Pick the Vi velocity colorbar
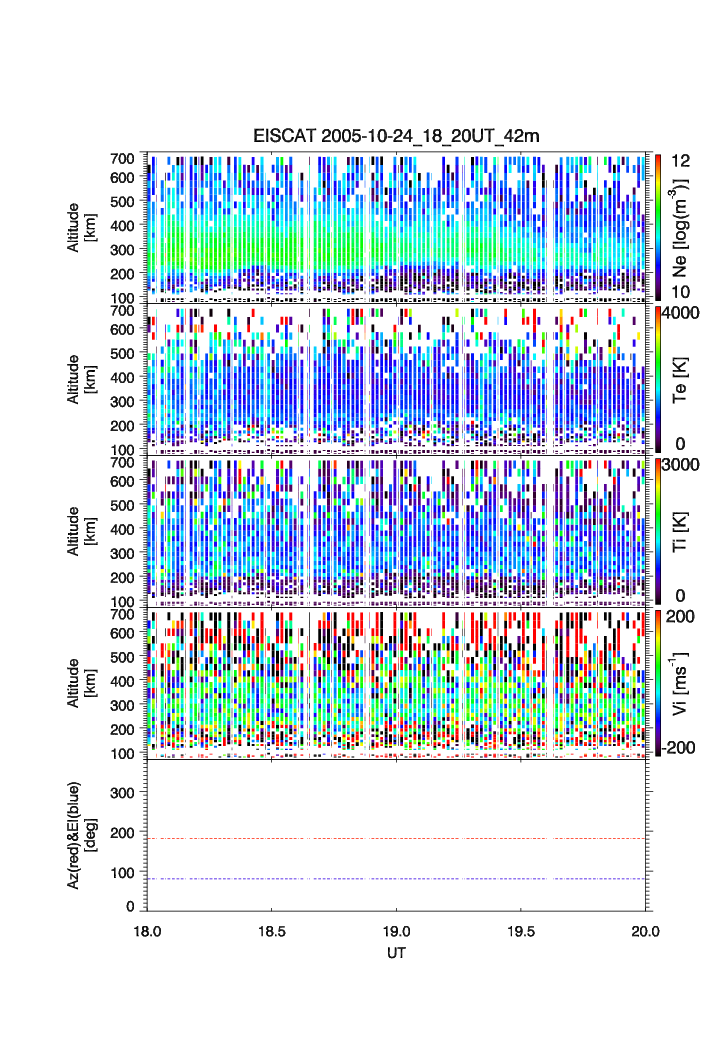Screen dimensions: 708x1063 click(657, 682)
